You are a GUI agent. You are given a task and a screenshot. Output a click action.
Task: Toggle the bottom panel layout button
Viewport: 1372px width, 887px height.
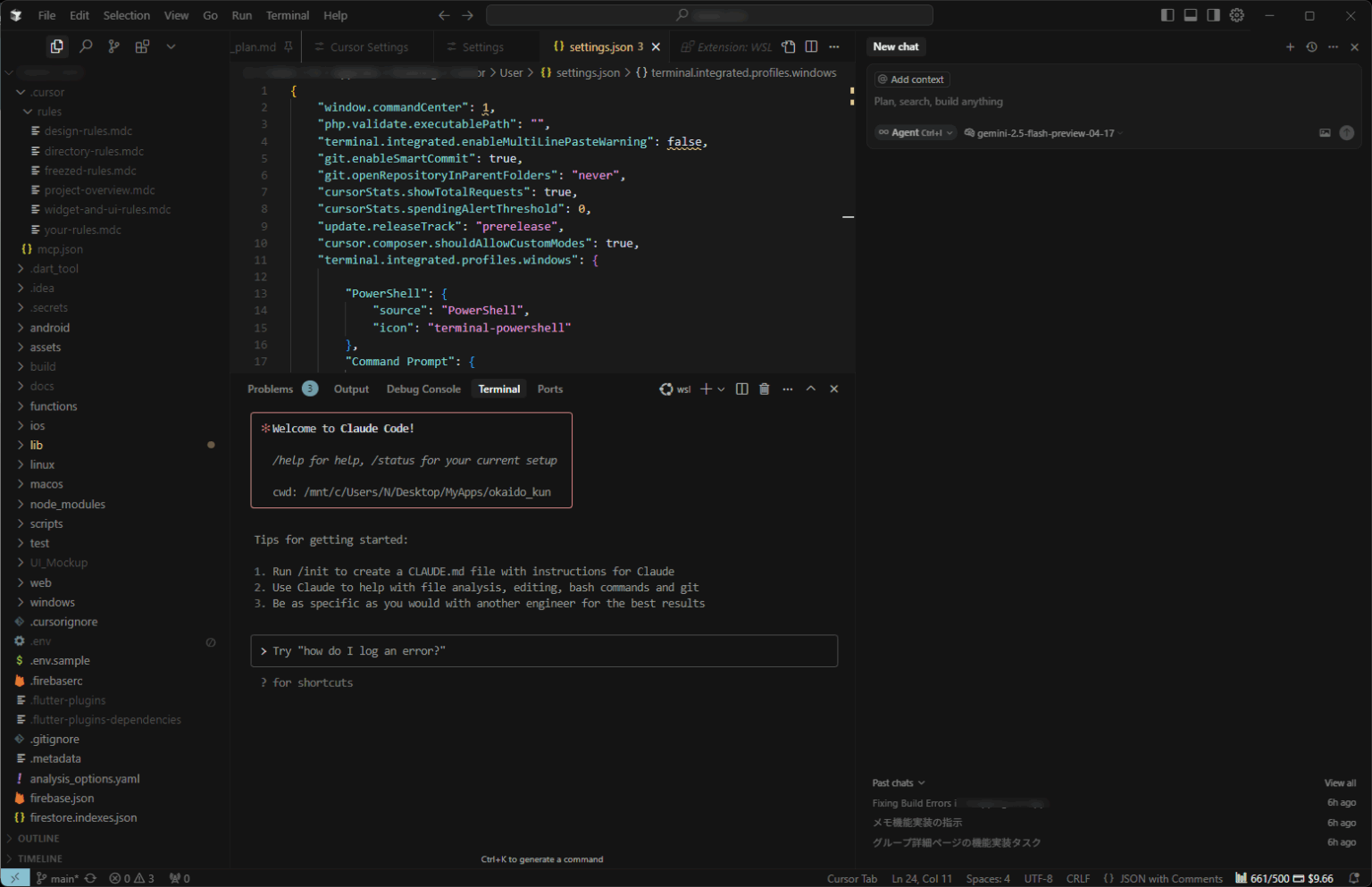click(x=1191, y=15)
